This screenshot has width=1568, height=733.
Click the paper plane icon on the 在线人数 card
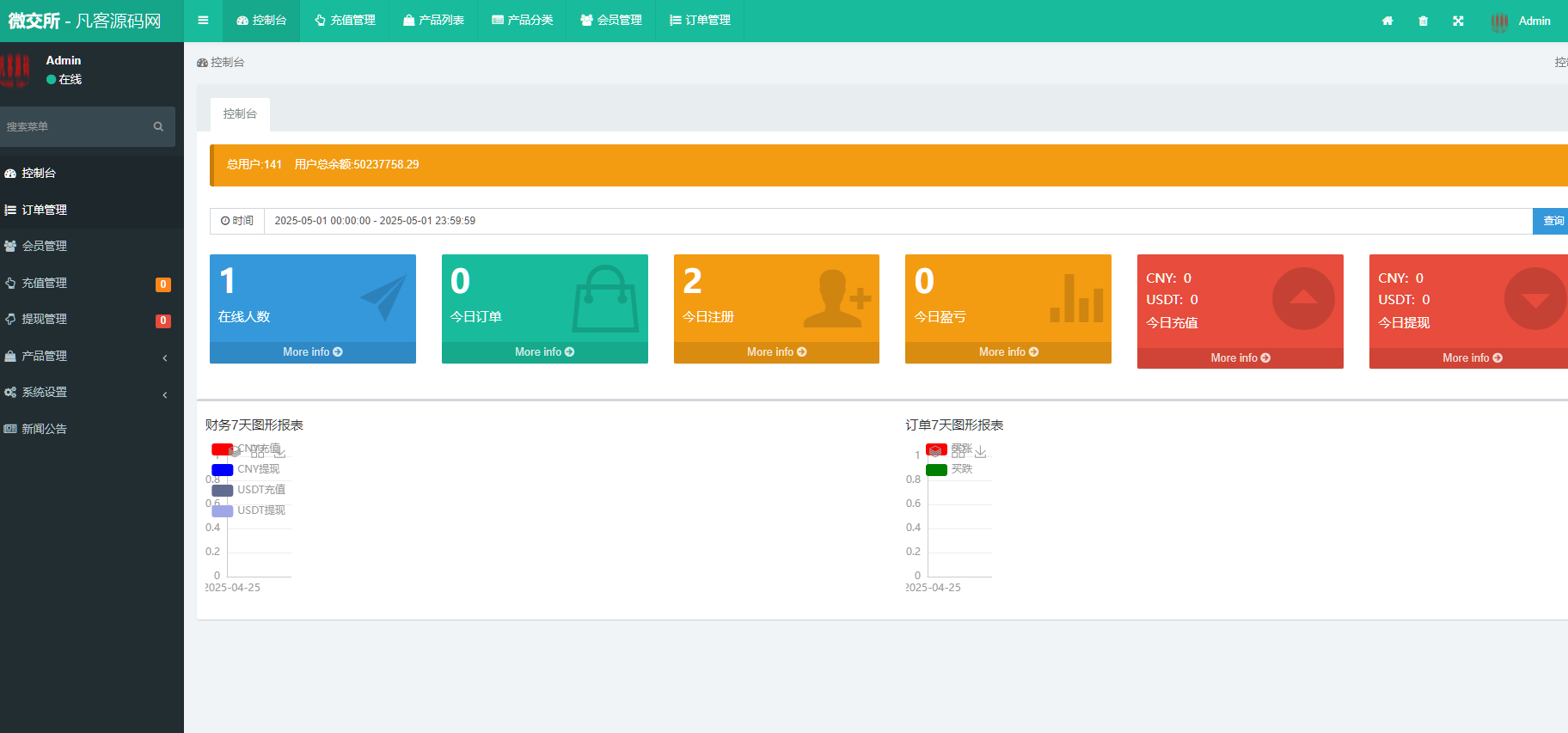point(383,297)
